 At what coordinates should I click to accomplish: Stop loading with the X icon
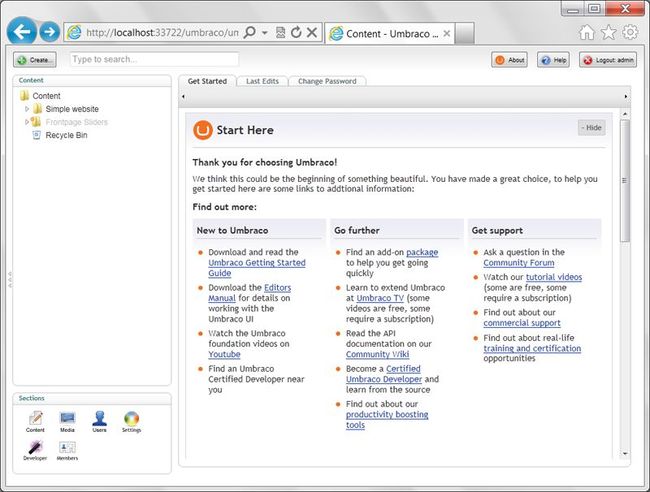coord(312,32)
